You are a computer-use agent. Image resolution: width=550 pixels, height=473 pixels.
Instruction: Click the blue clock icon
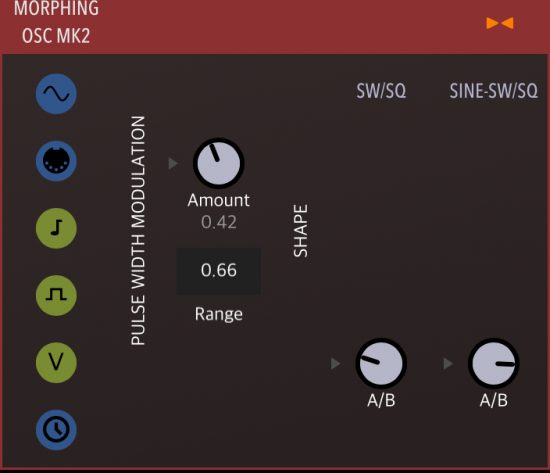click(x=56, y=430)
